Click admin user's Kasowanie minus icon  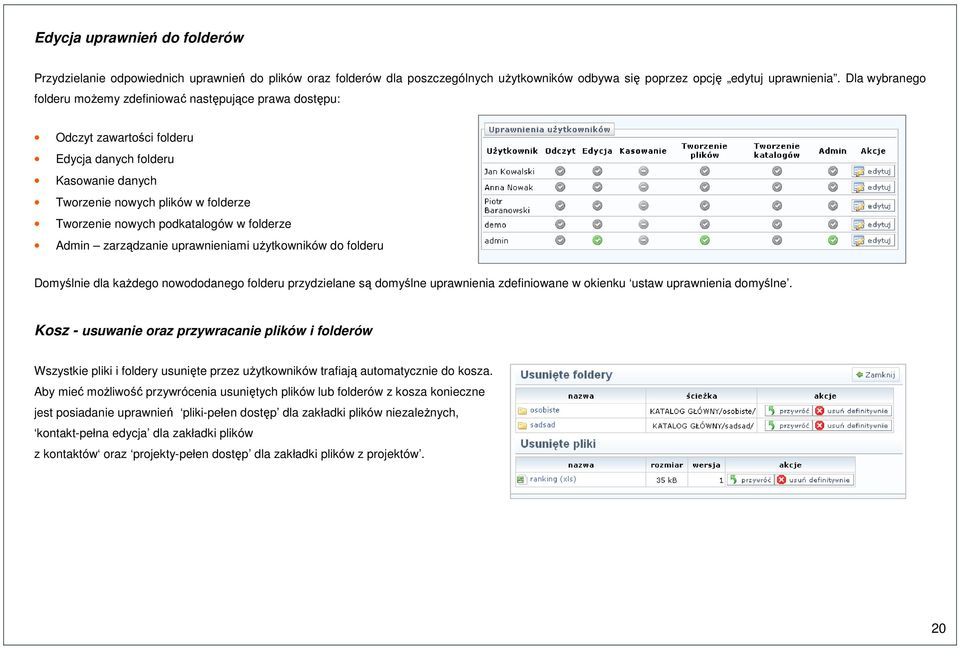[643, 240]
